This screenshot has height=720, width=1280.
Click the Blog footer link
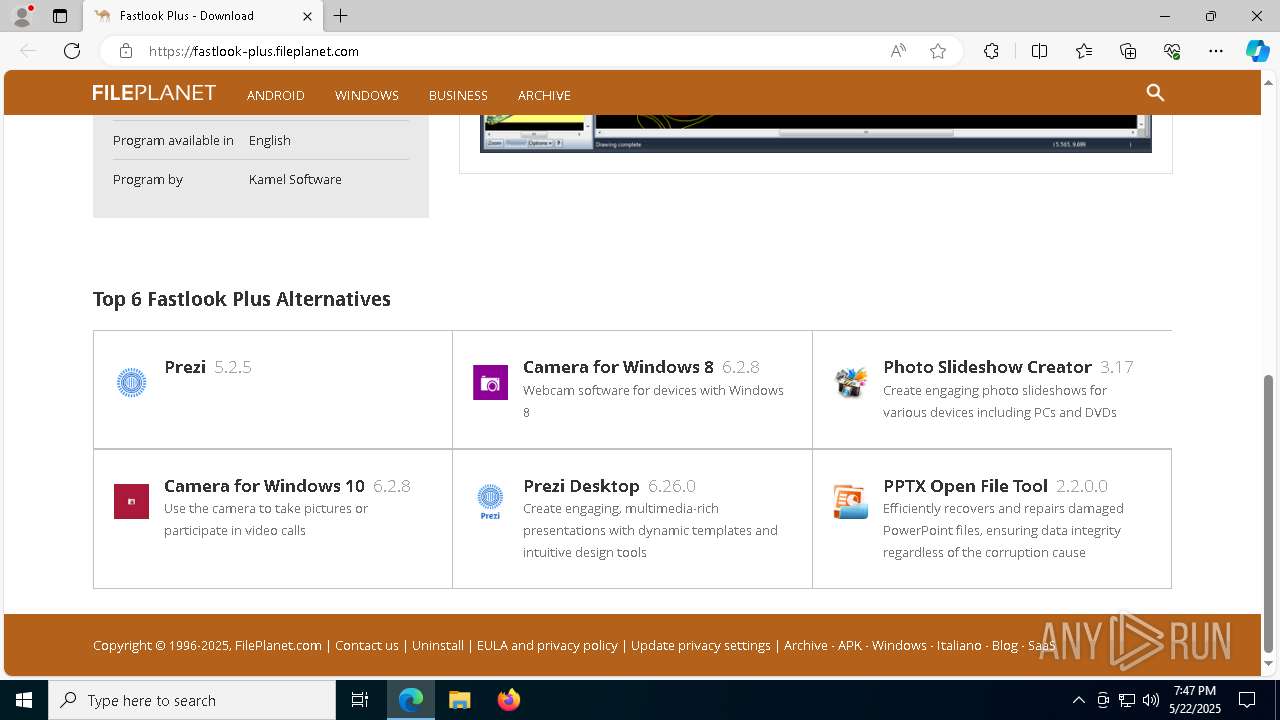tap(1005, 646)
